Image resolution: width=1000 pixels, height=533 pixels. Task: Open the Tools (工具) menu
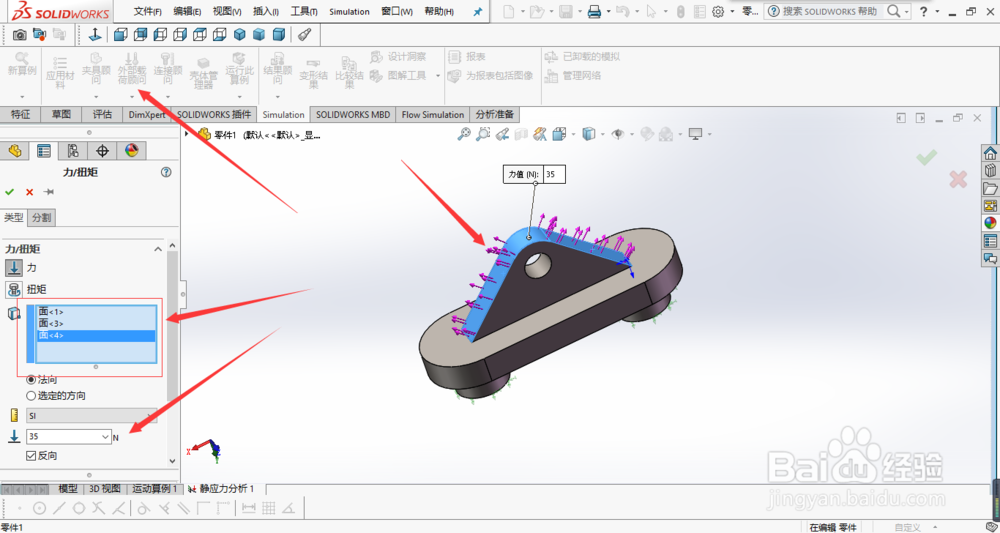click(304, 11)
